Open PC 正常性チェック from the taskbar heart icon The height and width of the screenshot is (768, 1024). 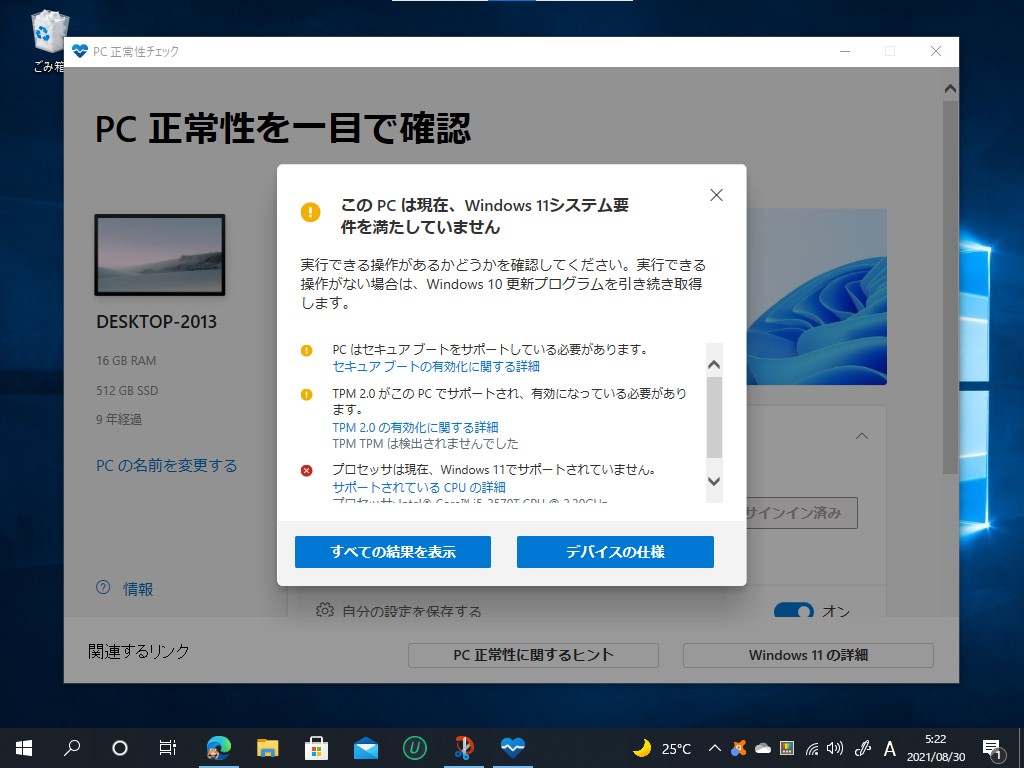512,747
